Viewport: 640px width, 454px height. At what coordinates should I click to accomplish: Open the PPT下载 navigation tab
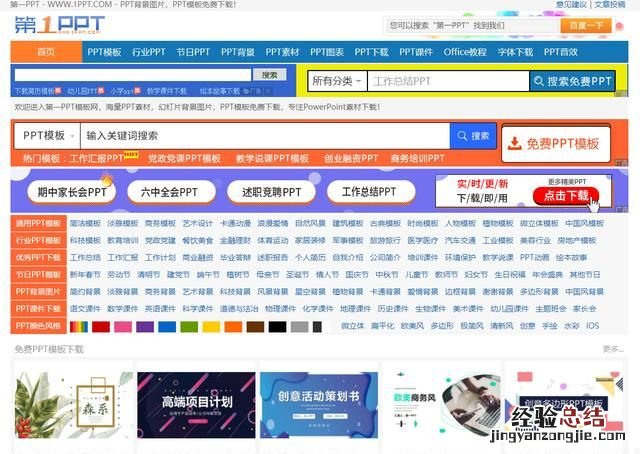pos(371,52)
